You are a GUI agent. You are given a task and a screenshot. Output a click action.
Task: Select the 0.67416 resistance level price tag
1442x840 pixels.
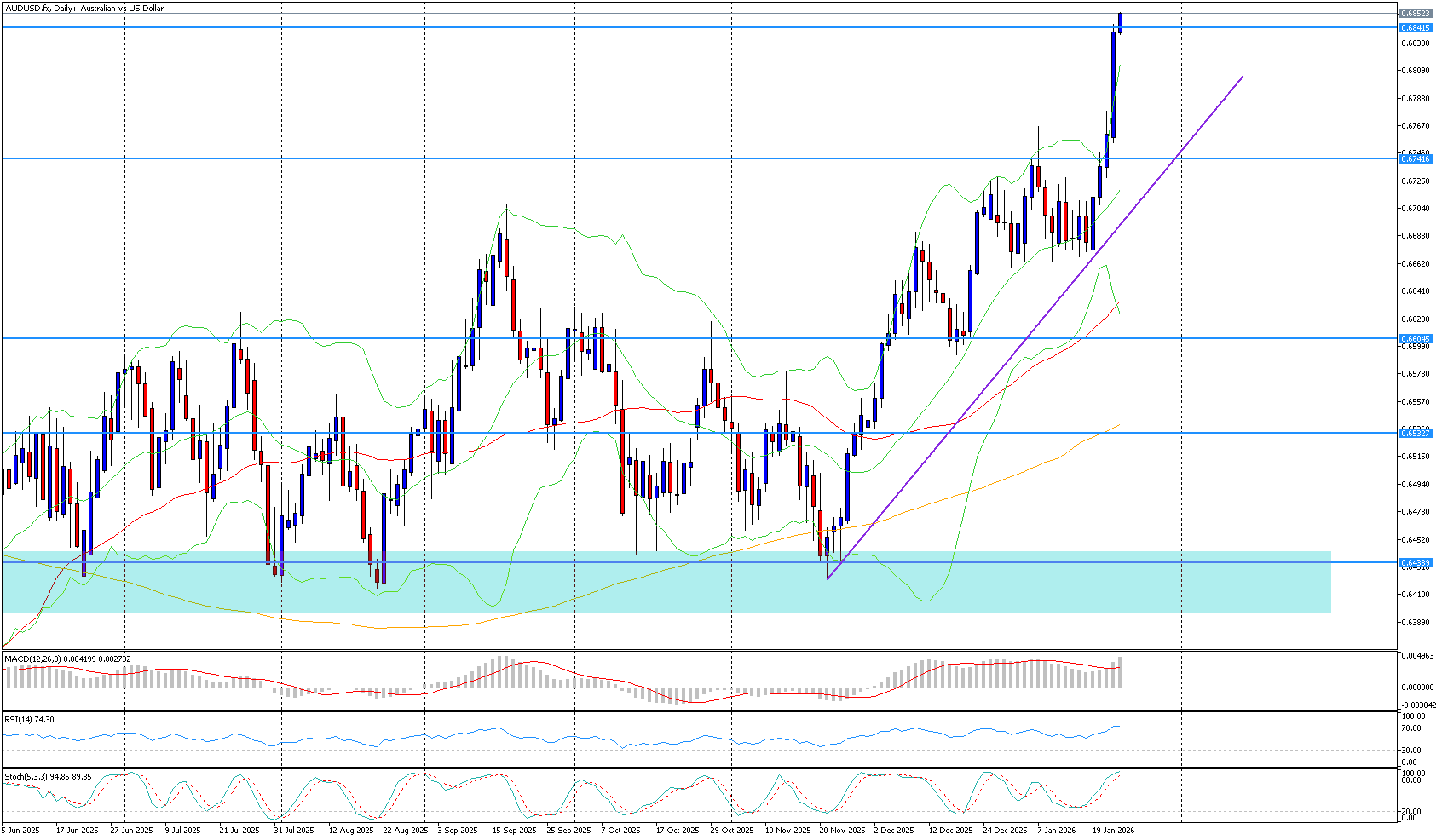(x=1415, y=159)
